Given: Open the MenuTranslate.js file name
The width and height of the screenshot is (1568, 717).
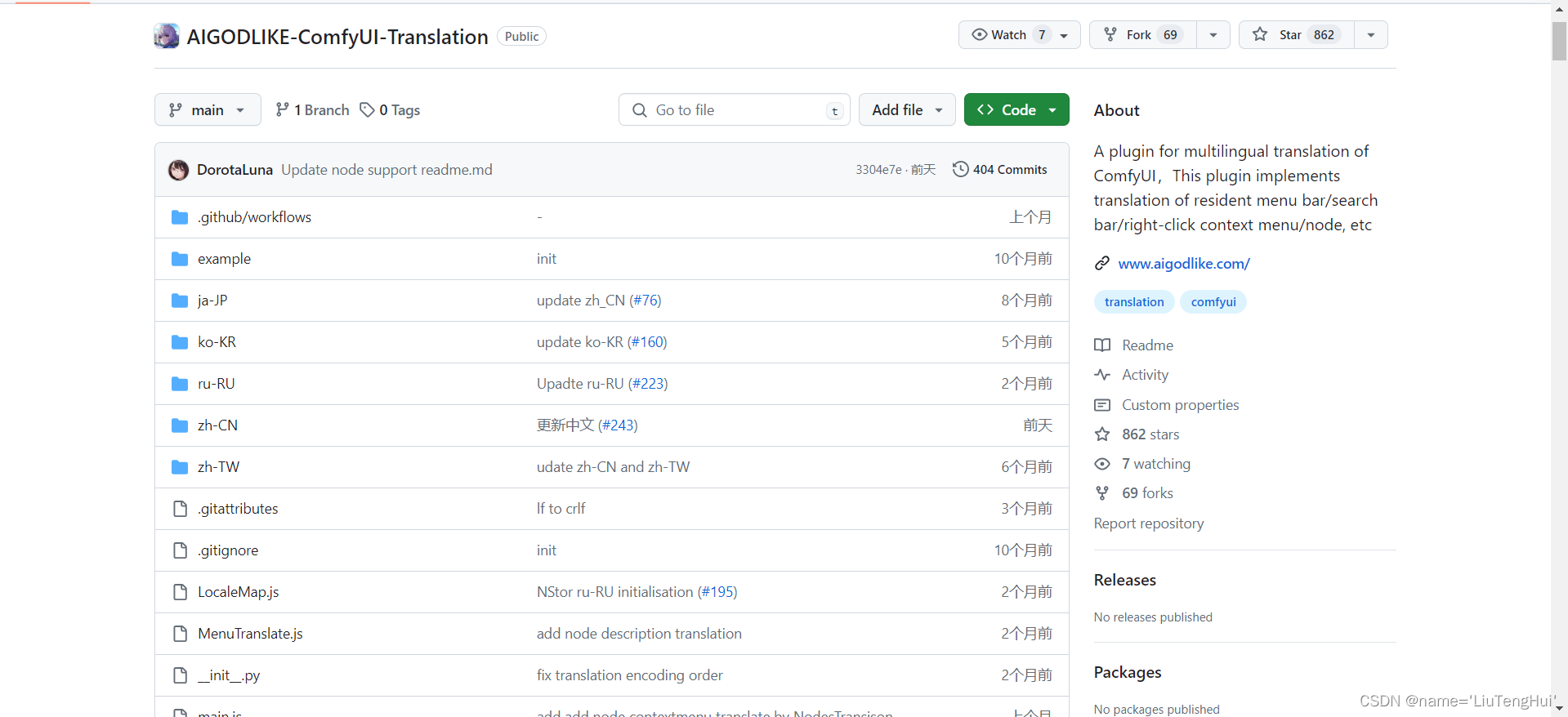Looking at the screenshot, I should 250,634.
